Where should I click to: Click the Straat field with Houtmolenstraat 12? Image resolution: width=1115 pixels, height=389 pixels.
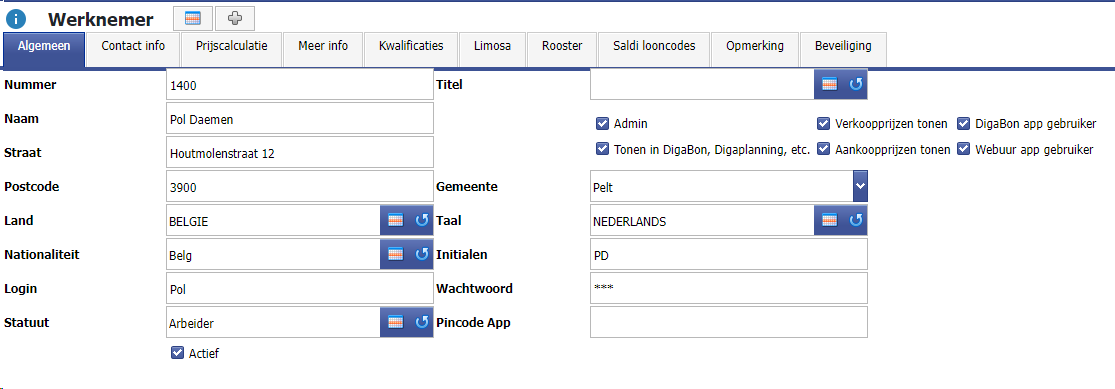coord(299,153)
